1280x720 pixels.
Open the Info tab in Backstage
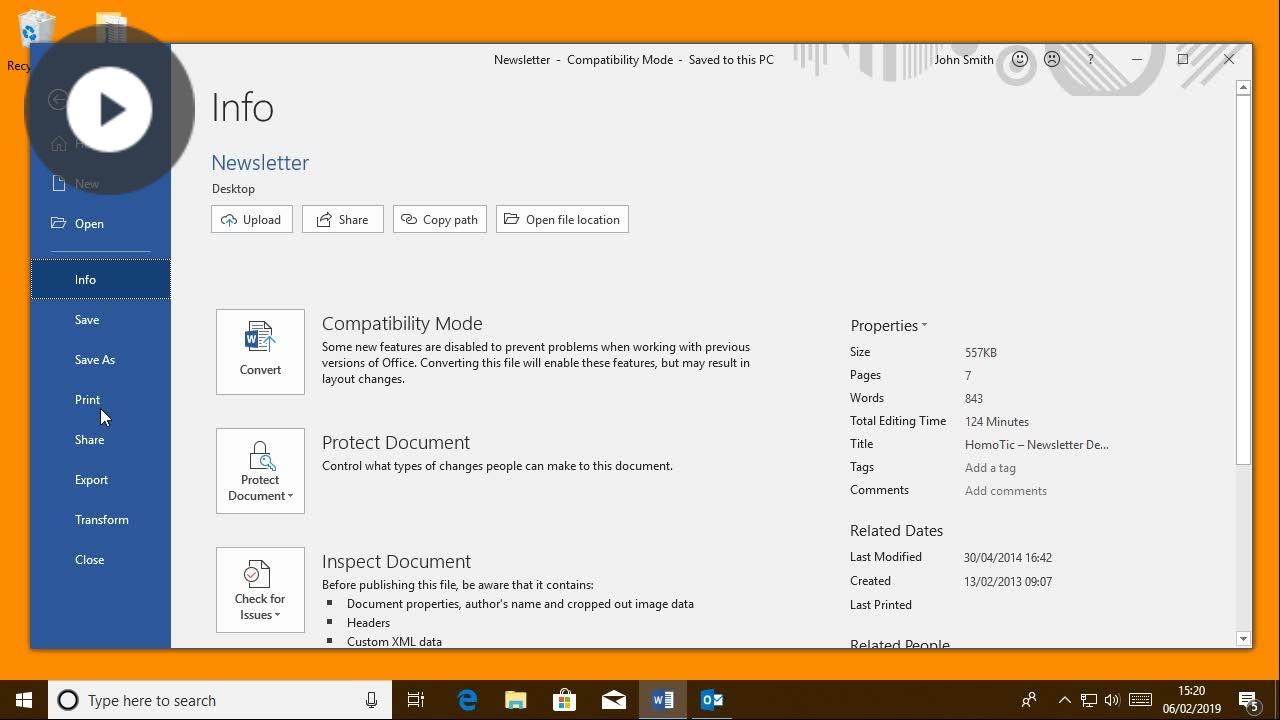click(100, 279)
